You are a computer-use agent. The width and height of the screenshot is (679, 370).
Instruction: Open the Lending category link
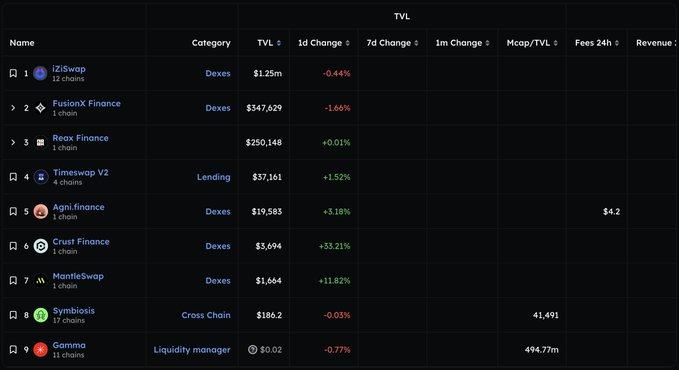click(214, 177)
